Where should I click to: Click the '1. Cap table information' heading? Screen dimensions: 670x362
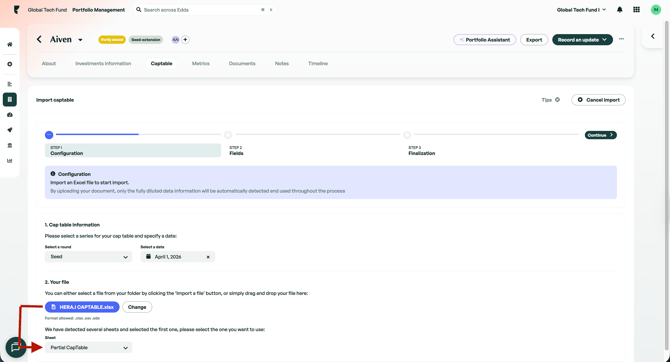pyautogui.click(x=72, y=225)
